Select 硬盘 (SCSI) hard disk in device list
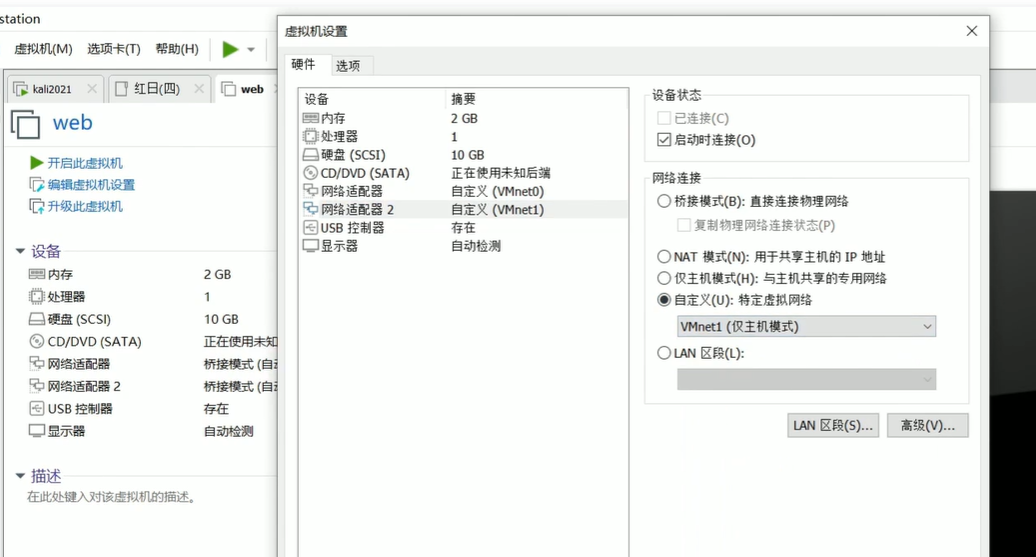The height and width of the screenshot is (557, 1036). pyautogui.click(x=352, y=155)
